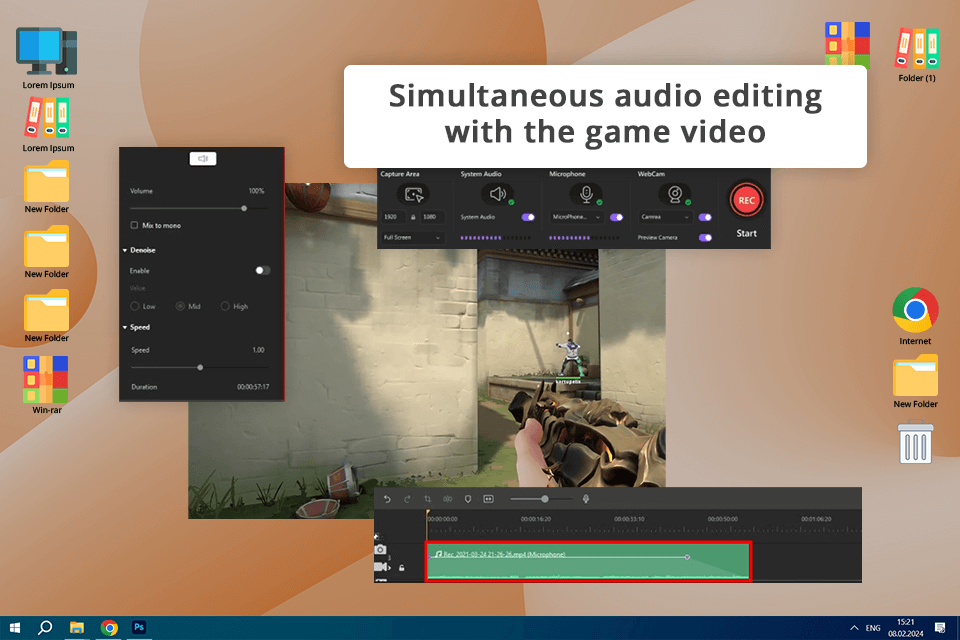Open the Internet Chrome desktop shortcut
Viewport: 960px width, 640px height.
(x=915, y=317)
